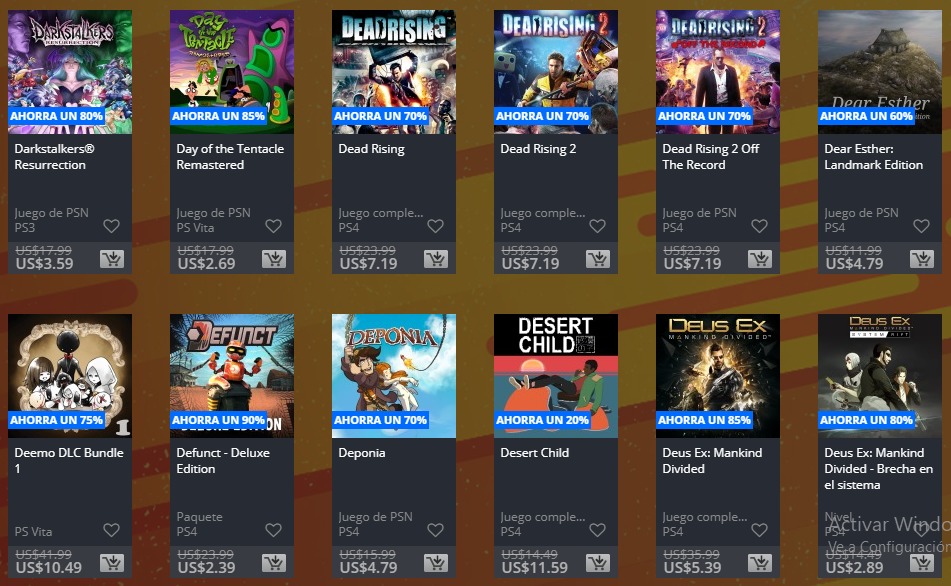Add Dear Esther Landmark Edition to cart
951x586 pixels.
(x=922, y=260)
